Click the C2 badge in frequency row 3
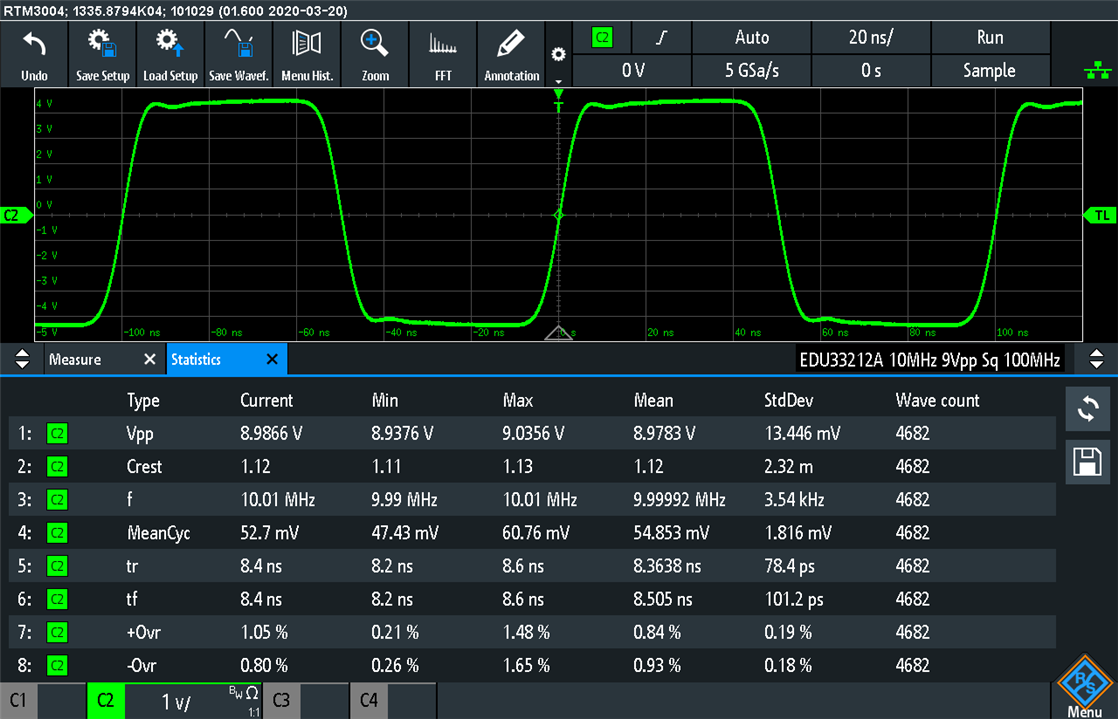1118x719 pixels. pyautogui.click(x=57, y=499)
